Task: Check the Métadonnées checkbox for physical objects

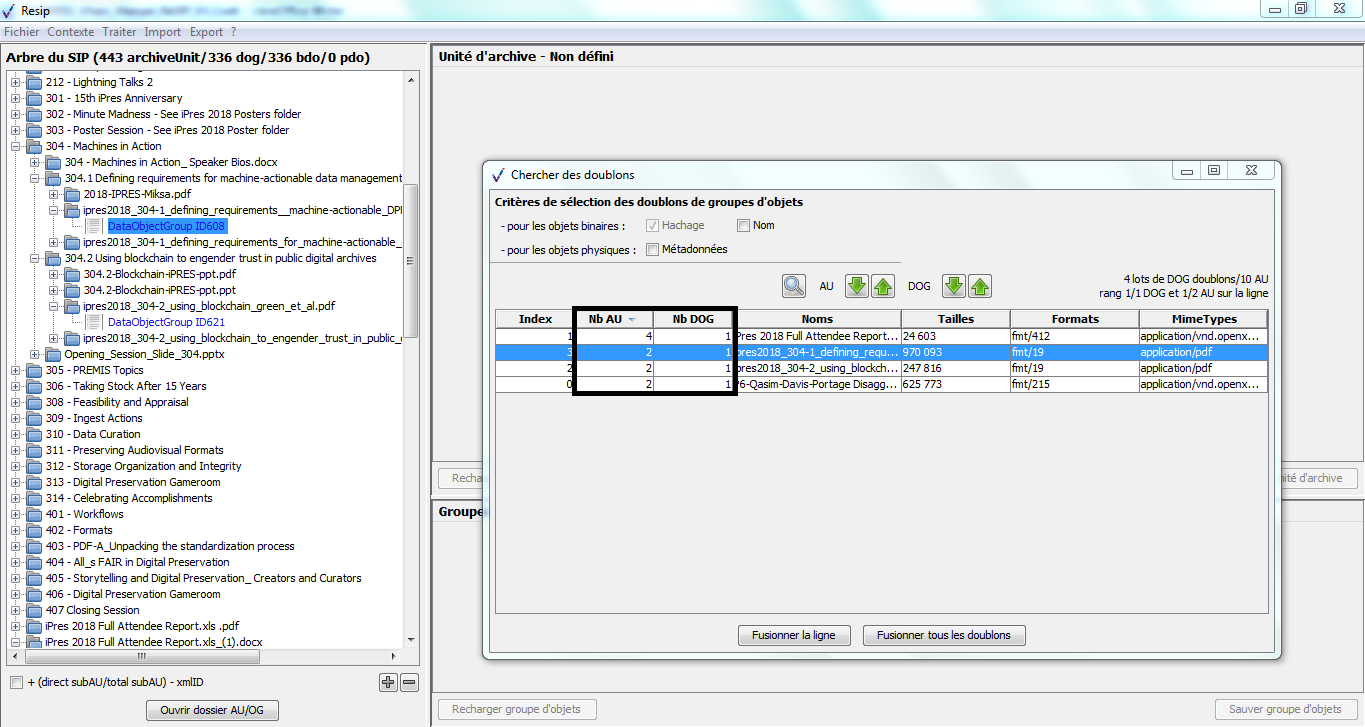Action: coord(653,250)
